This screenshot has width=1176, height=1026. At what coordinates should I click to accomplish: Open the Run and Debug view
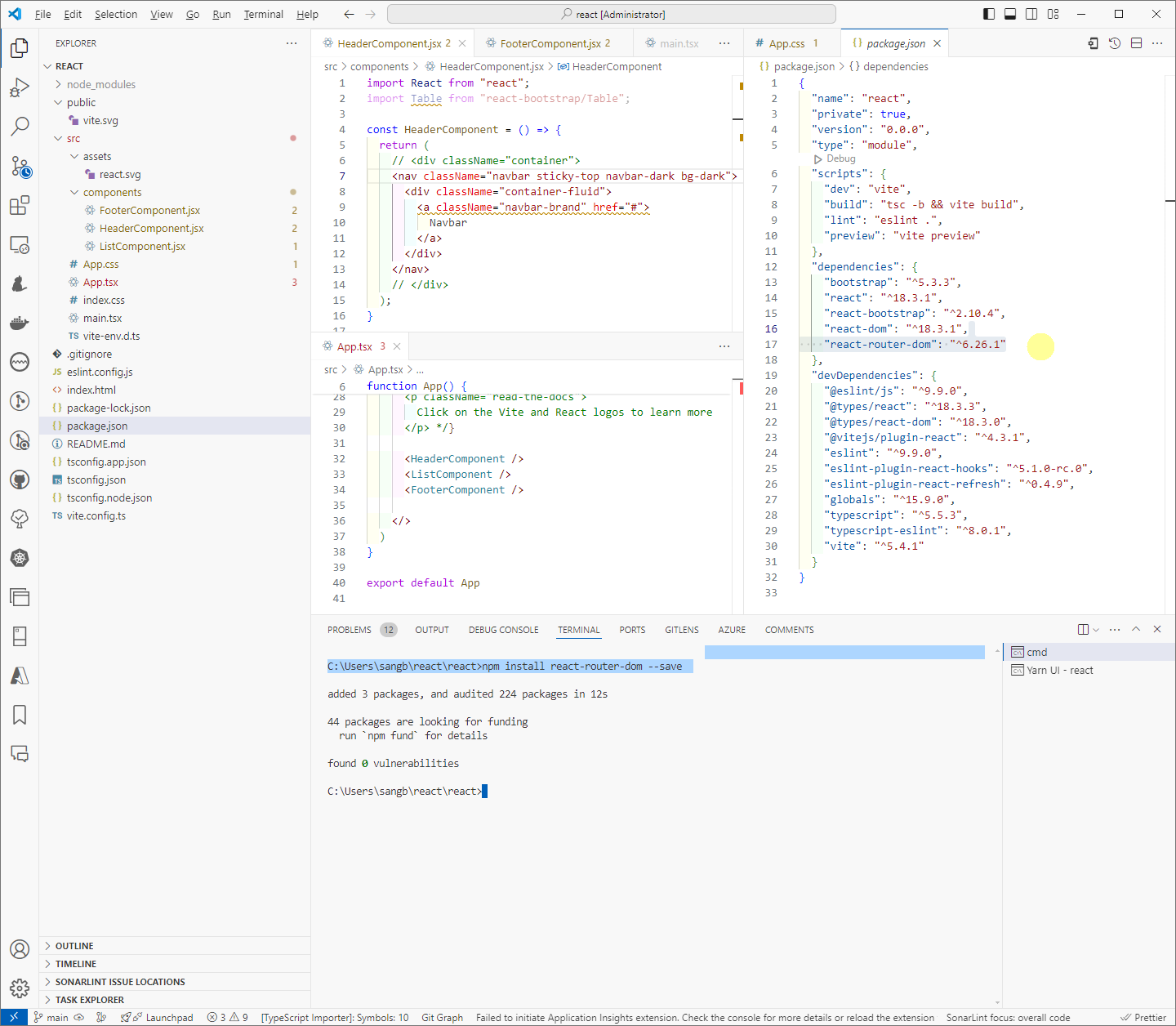pyautogui.click(x=20, y=87)
